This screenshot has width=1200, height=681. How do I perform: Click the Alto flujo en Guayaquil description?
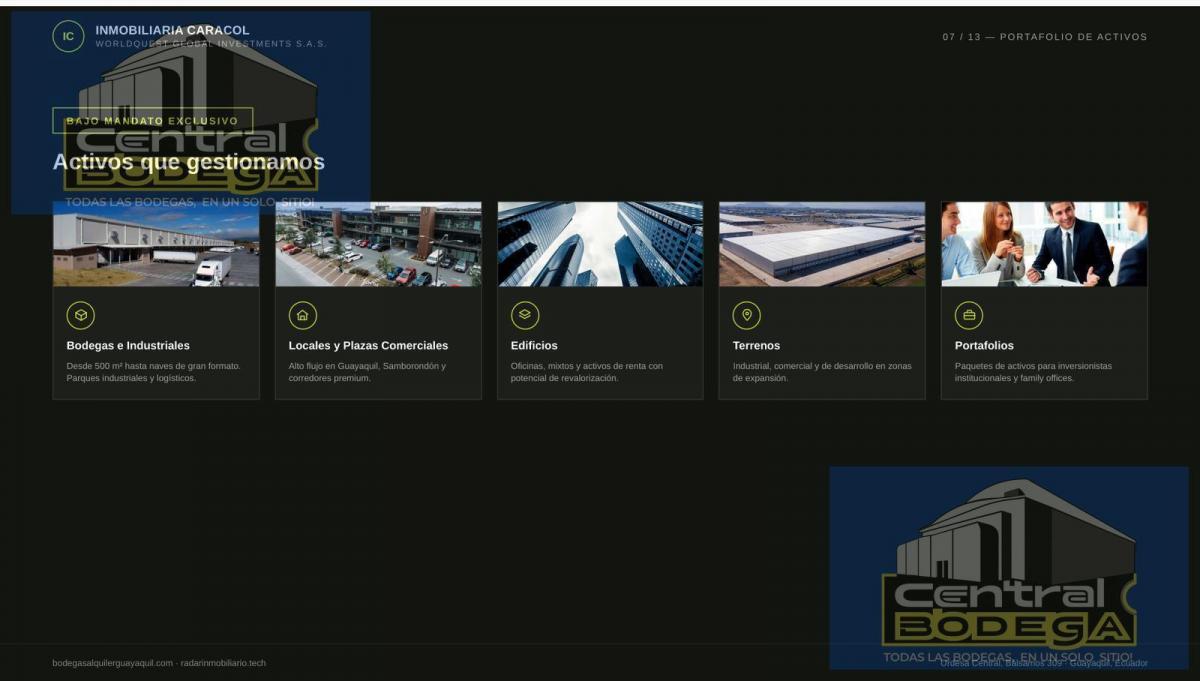367,372
